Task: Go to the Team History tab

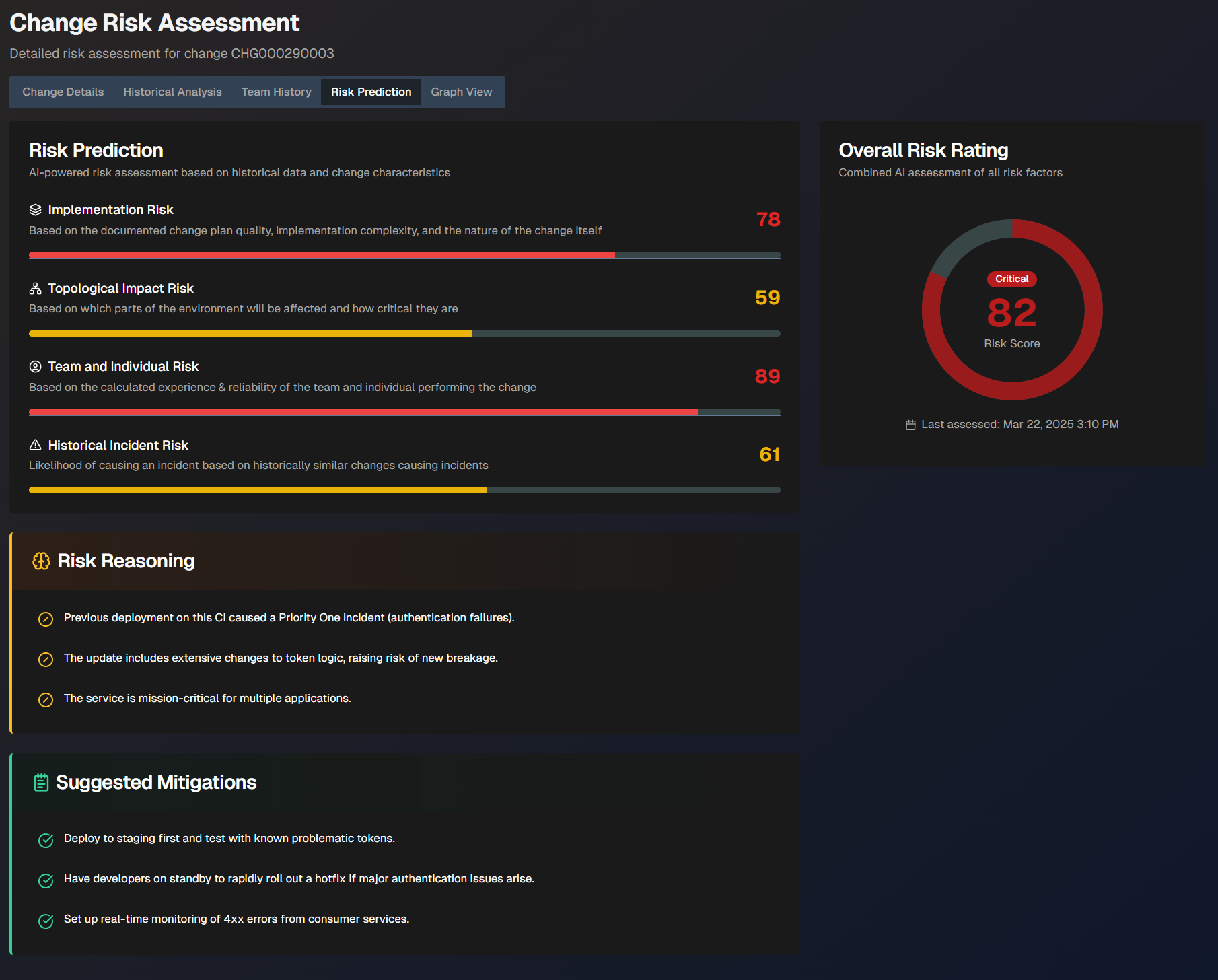Action: (276, 92)
